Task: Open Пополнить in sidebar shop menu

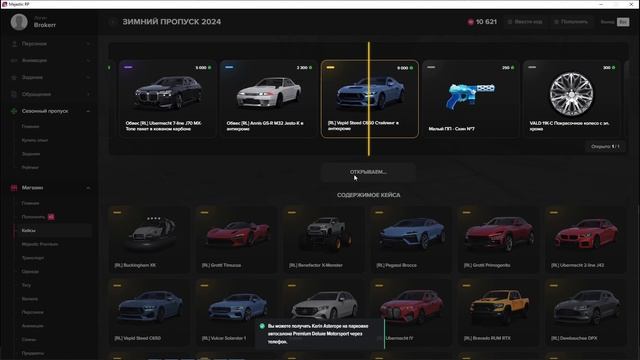Action: [x=33, y=217]
